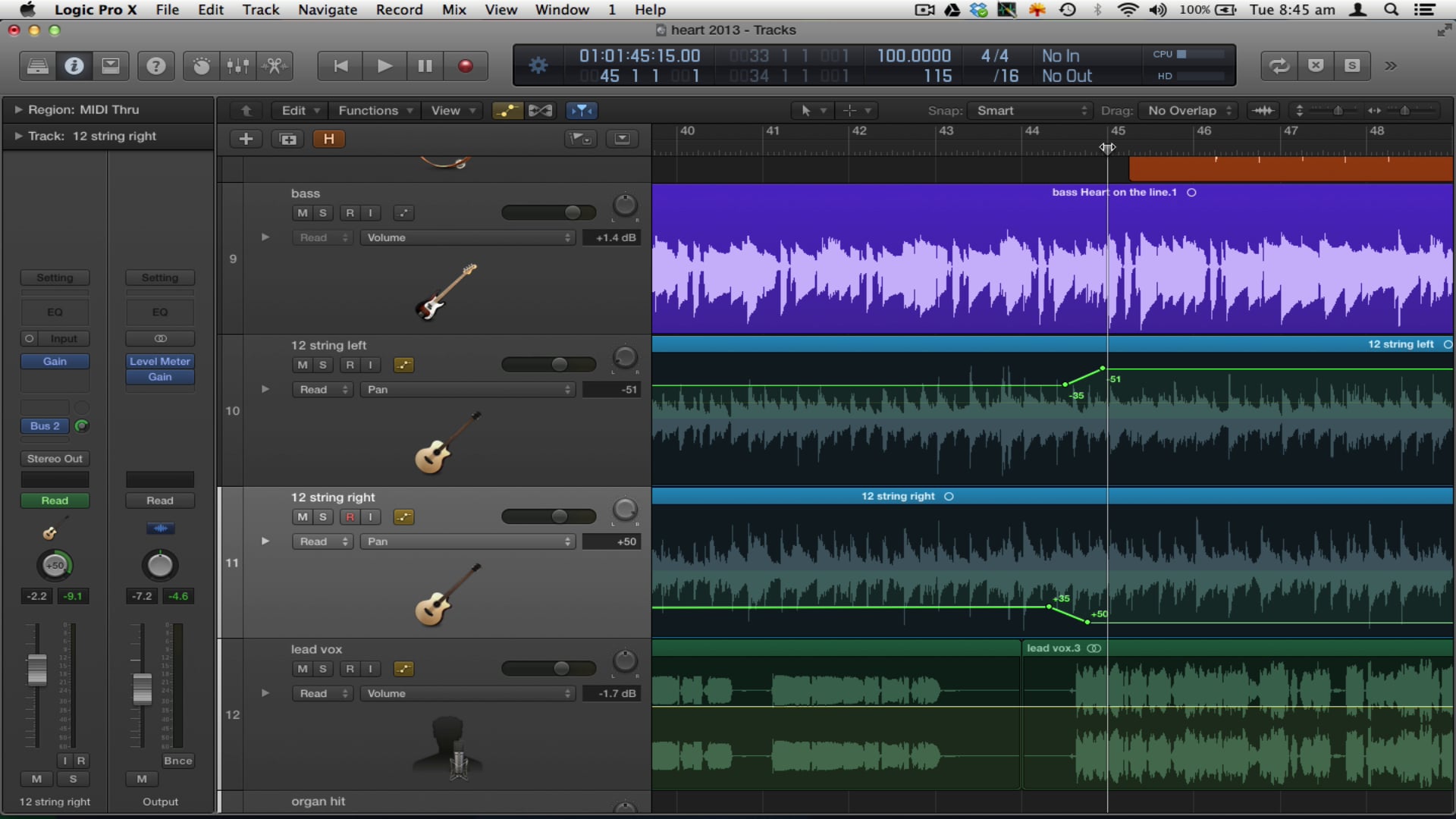This screenshot has height=819, width=1456.
Task: Open the No Overlap drag mode dropdown
Action: 1188,111
